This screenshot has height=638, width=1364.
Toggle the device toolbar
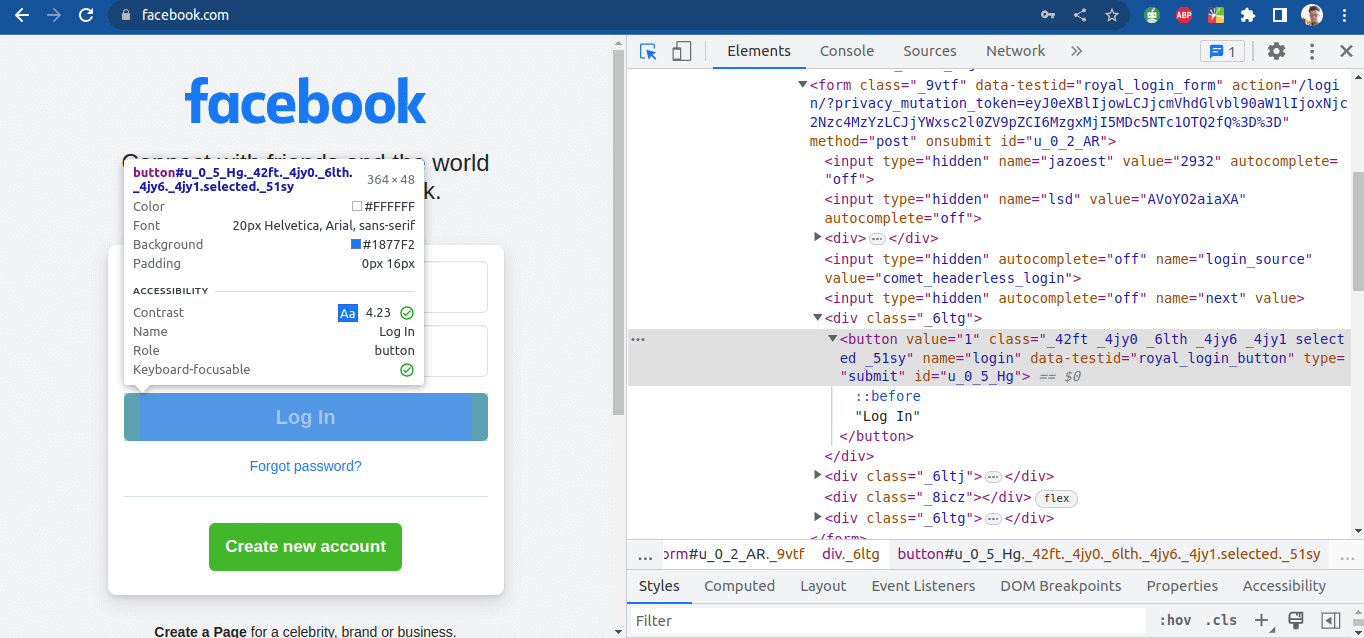point(681,51)
